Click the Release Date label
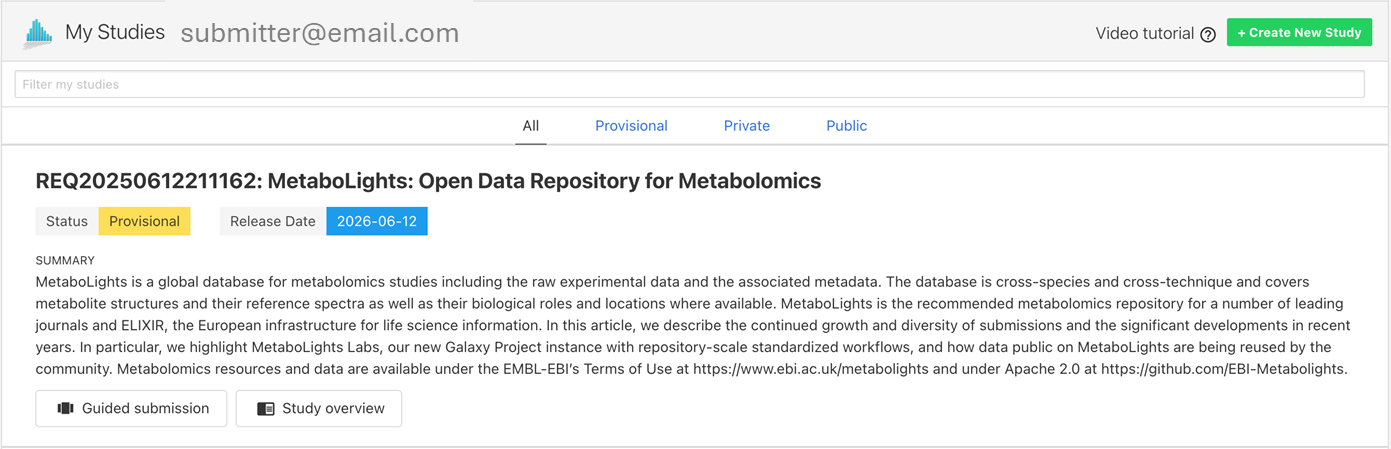Viewport: 1391px width, 449px height. (273, 221)
